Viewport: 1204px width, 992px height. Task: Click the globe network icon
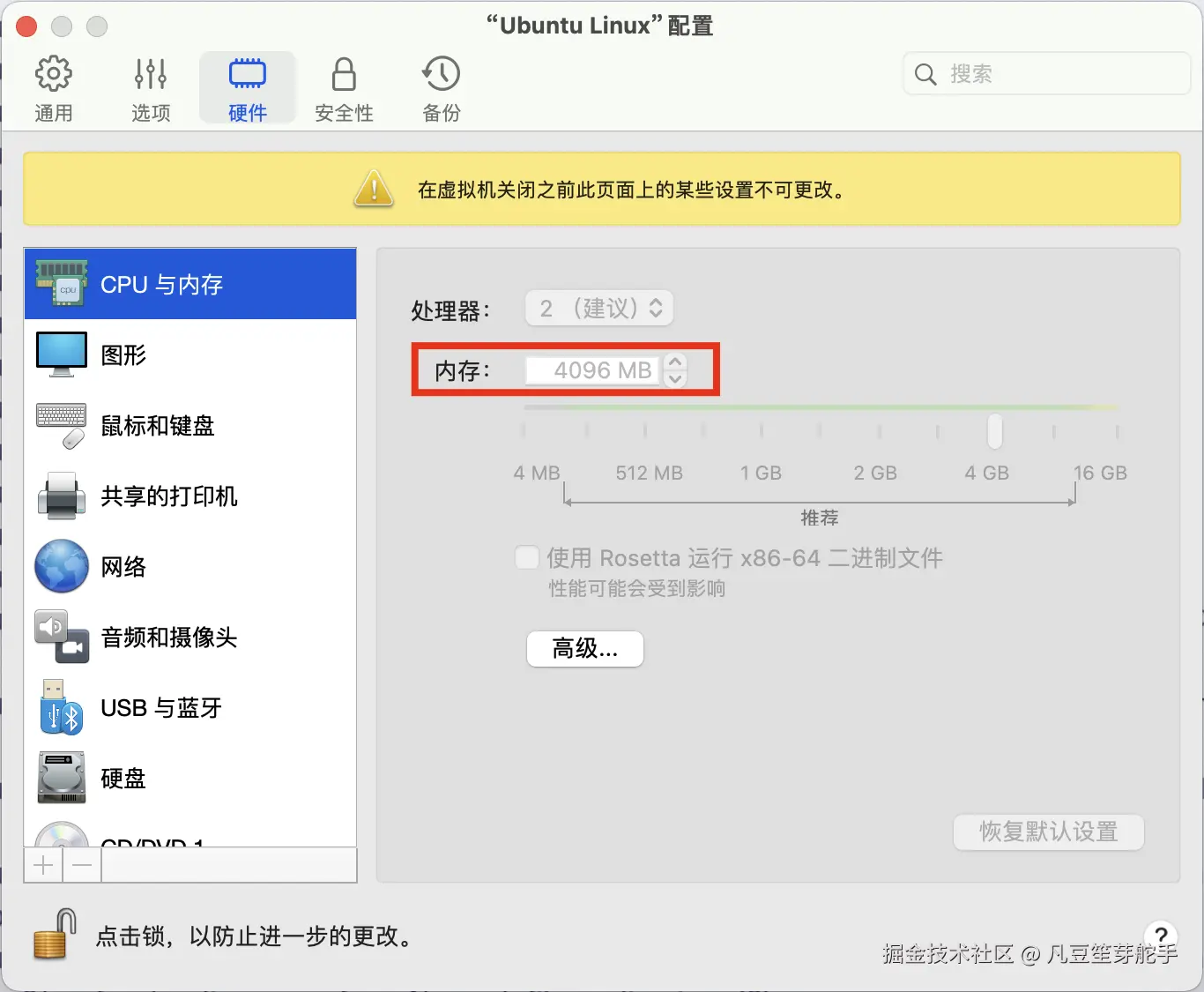click(x=62, y=566)
